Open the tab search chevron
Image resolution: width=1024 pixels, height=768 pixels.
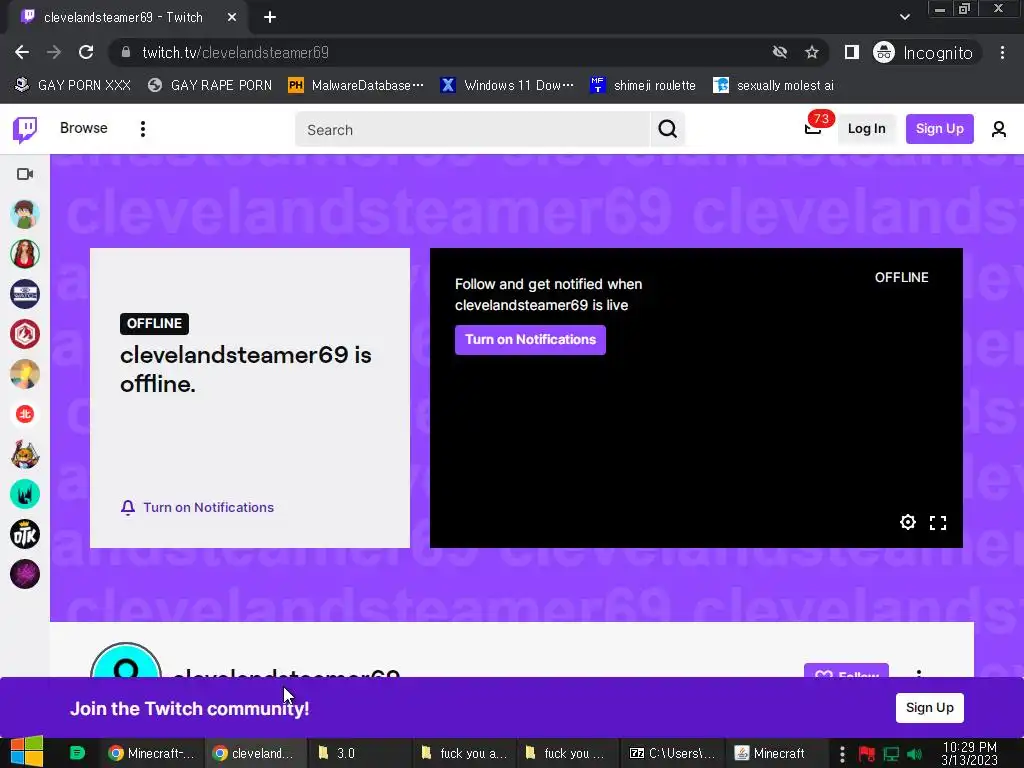click(x=904, y=17)
